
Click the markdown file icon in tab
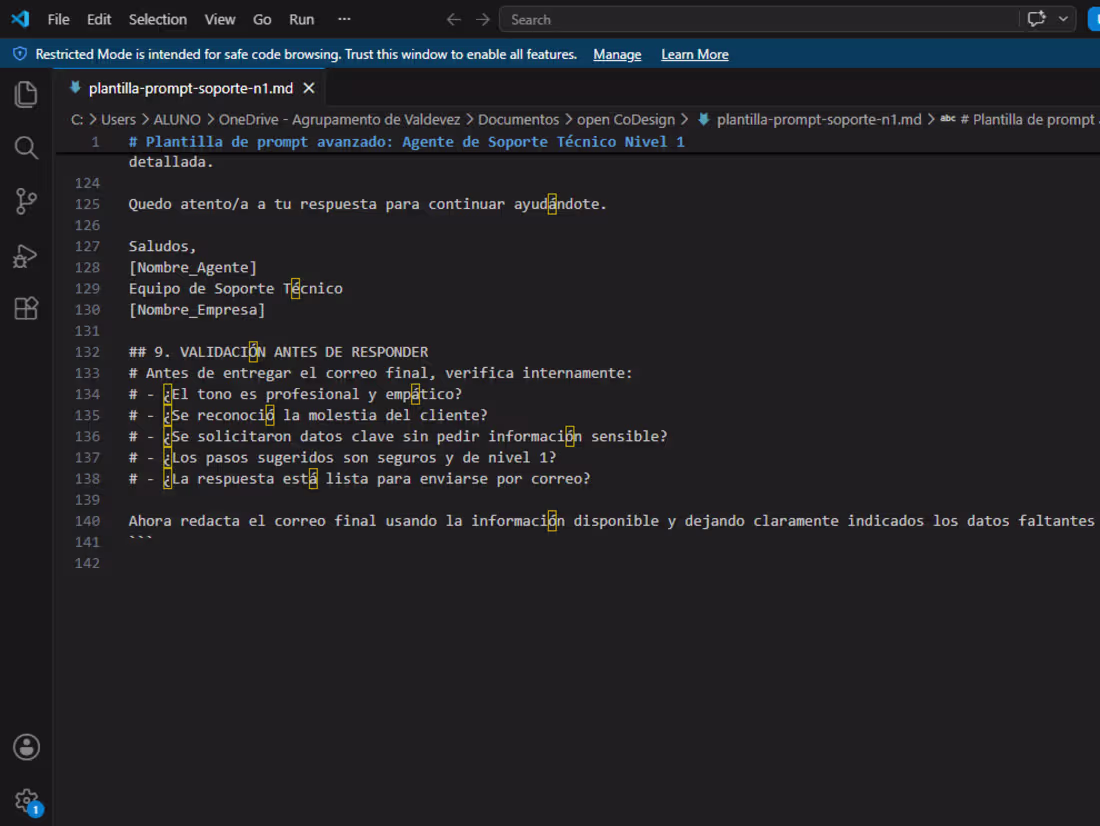point(75,88)
